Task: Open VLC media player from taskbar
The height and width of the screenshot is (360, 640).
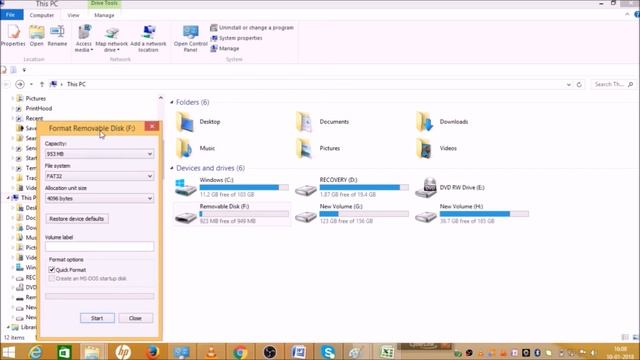Action: pos(211,352)
